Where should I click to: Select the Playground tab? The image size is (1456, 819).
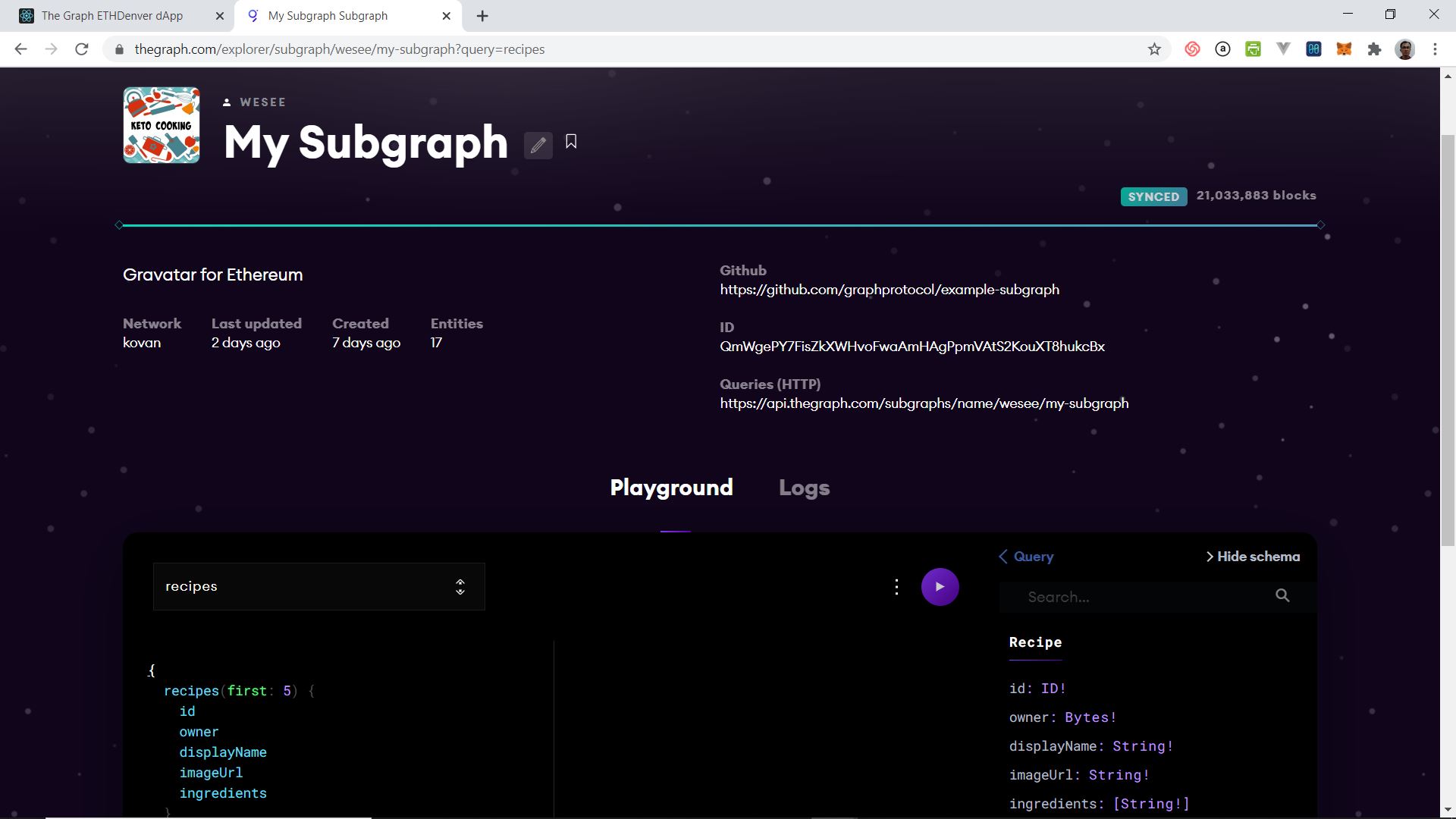pyautogui.click(x=671, y=488)
